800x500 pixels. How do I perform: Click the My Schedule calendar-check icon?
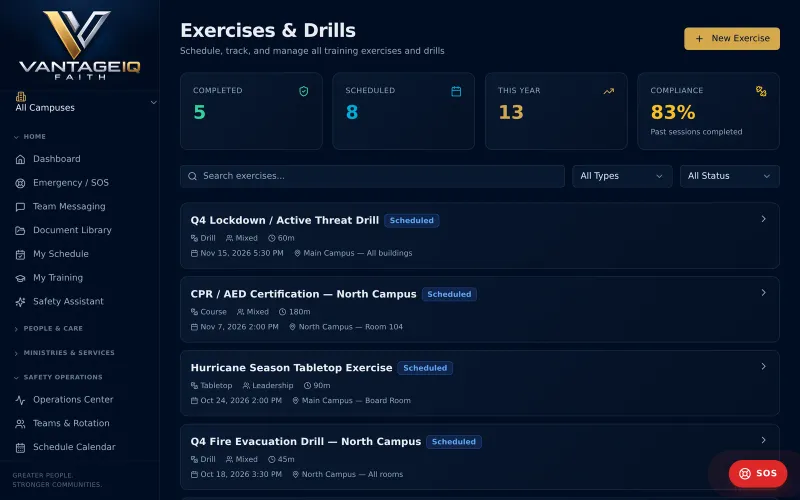(x=20, y=254)
